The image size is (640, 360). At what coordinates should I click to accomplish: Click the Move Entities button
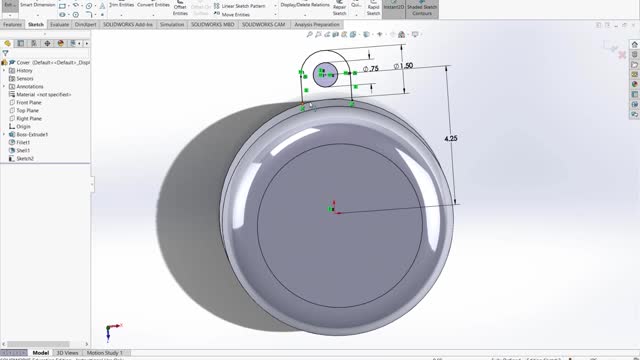(232, 14)
